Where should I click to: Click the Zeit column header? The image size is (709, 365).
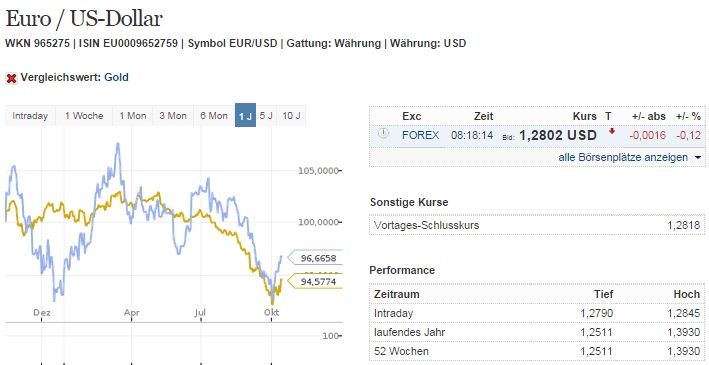pyautogui.click(x=483, y=116)
